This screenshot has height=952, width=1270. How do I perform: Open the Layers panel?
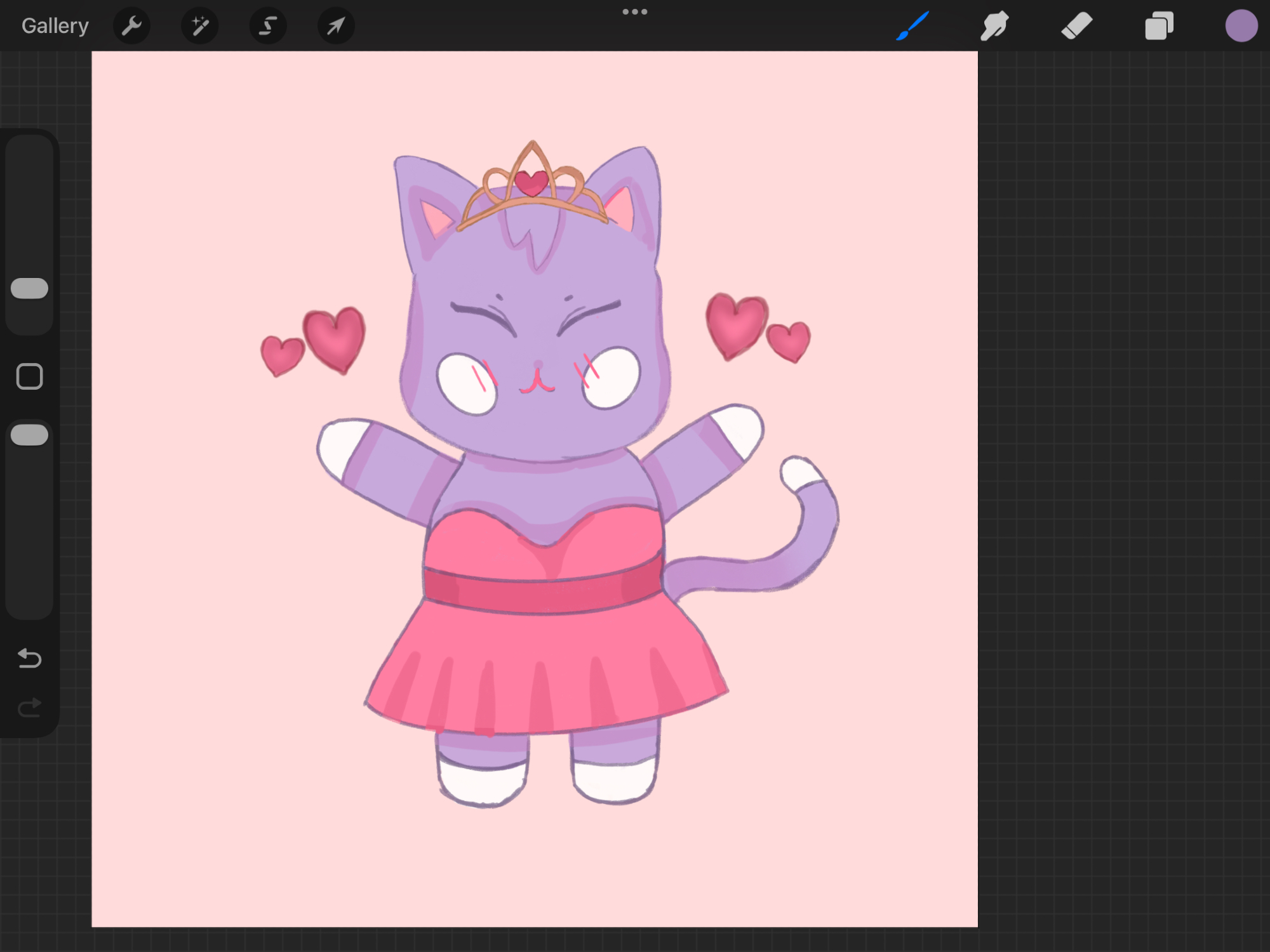pos(1159,26)
